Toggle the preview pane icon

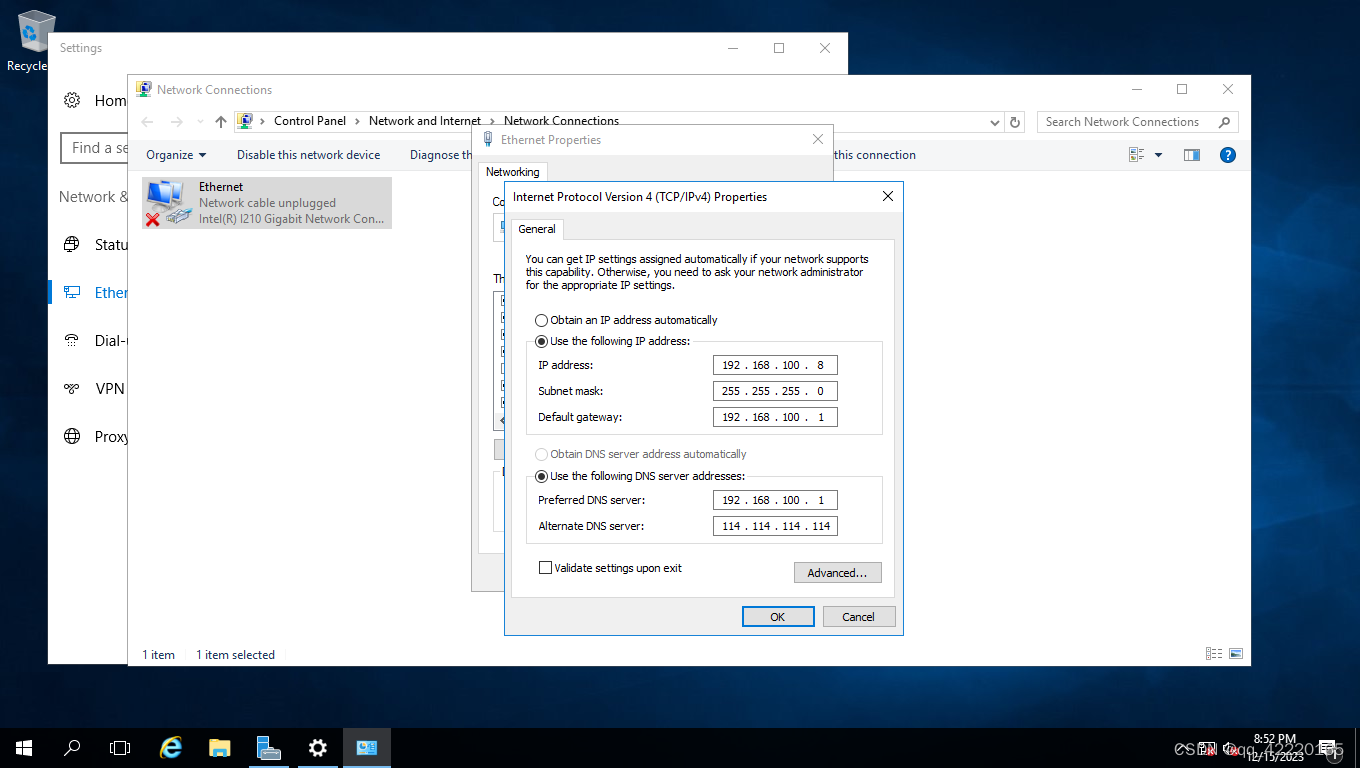(x=1191, y=155)
